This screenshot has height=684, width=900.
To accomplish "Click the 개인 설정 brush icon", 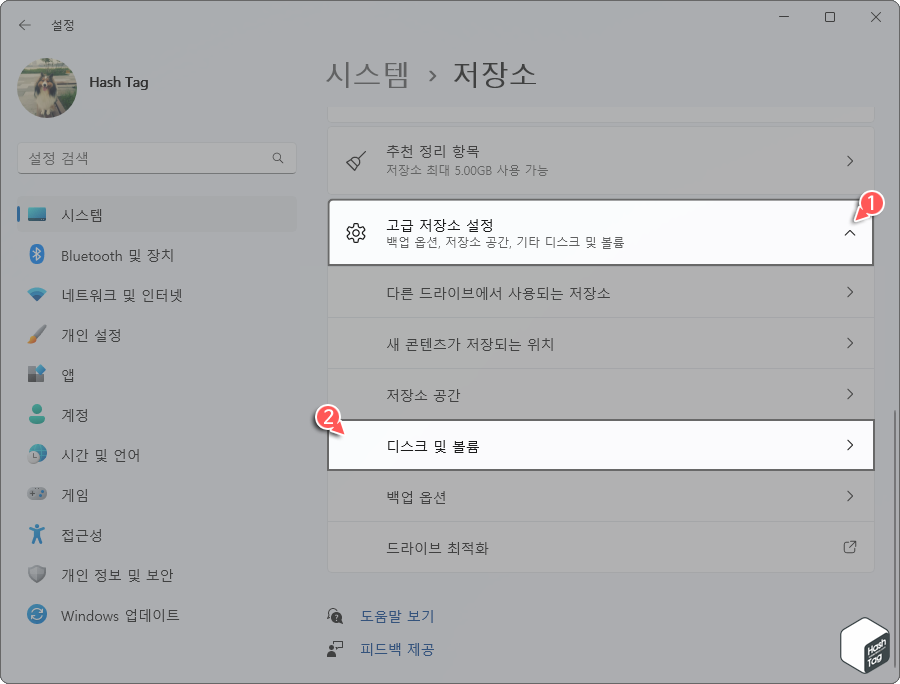I will click(37, 335).
